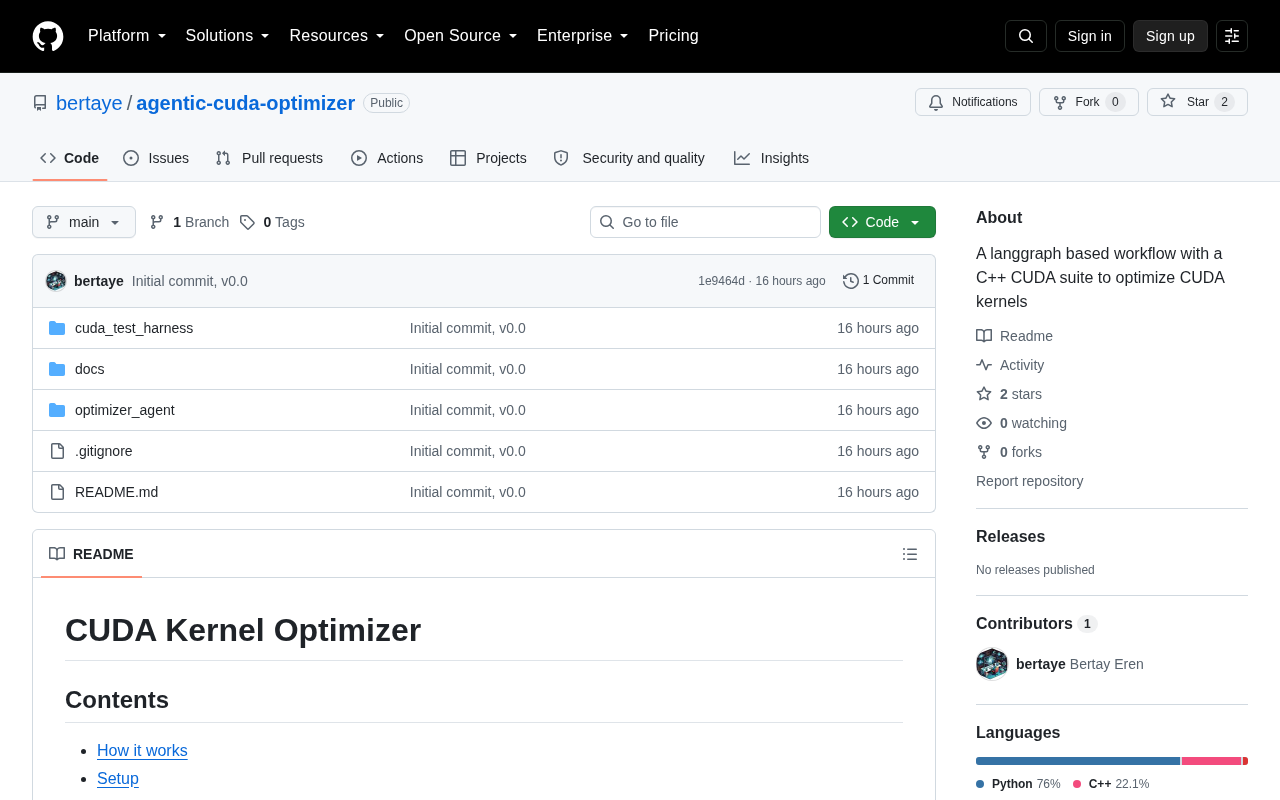Expand the Enterprise menu
1280x800 pixels.
[x=583, y=36]
